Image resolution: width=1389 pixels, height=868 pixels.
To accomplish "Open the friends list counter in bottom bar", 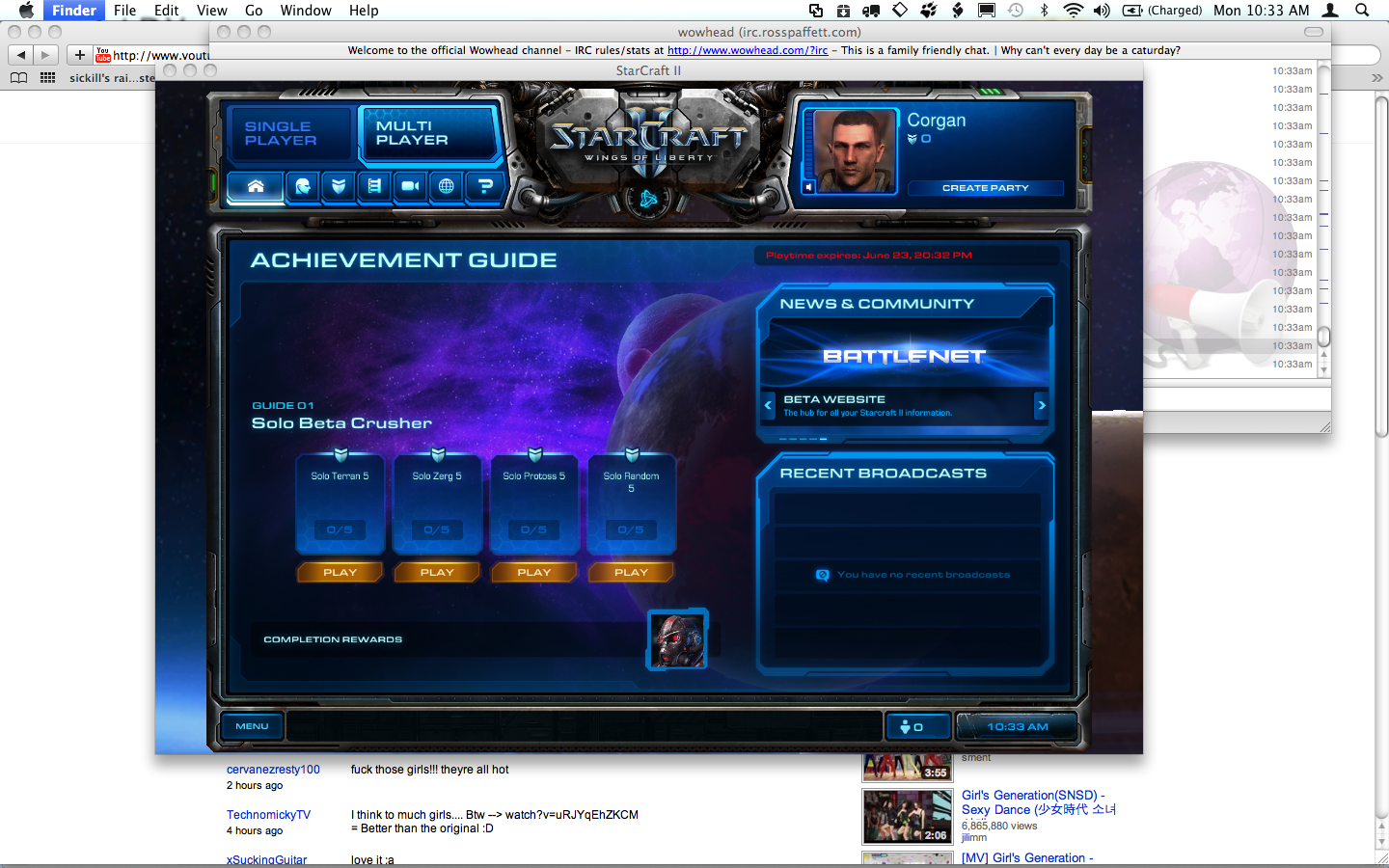I will click(x=918, y=727).
